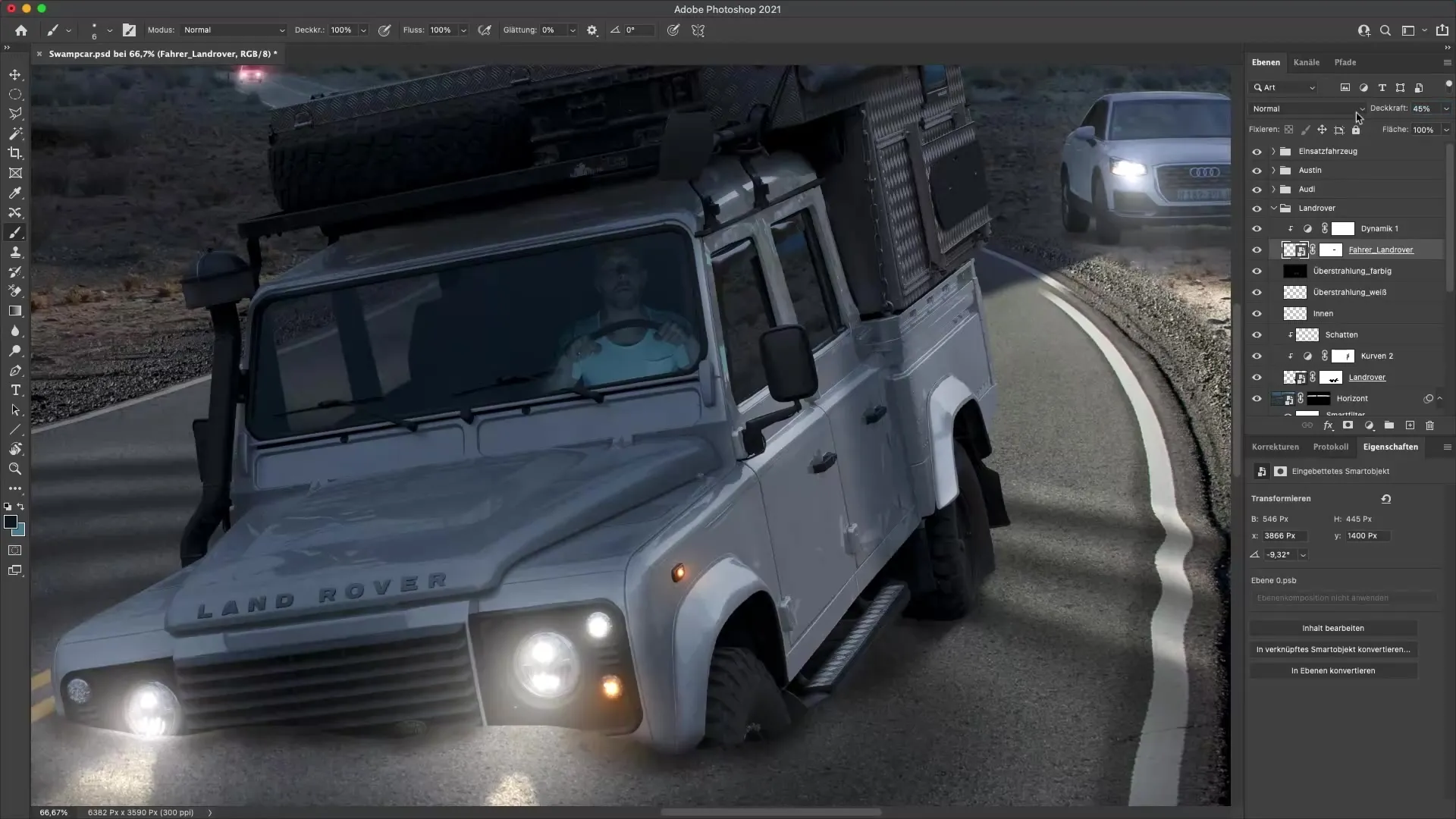
Task: Select the Horizontal Type tool
Action: tap(15, 390)
